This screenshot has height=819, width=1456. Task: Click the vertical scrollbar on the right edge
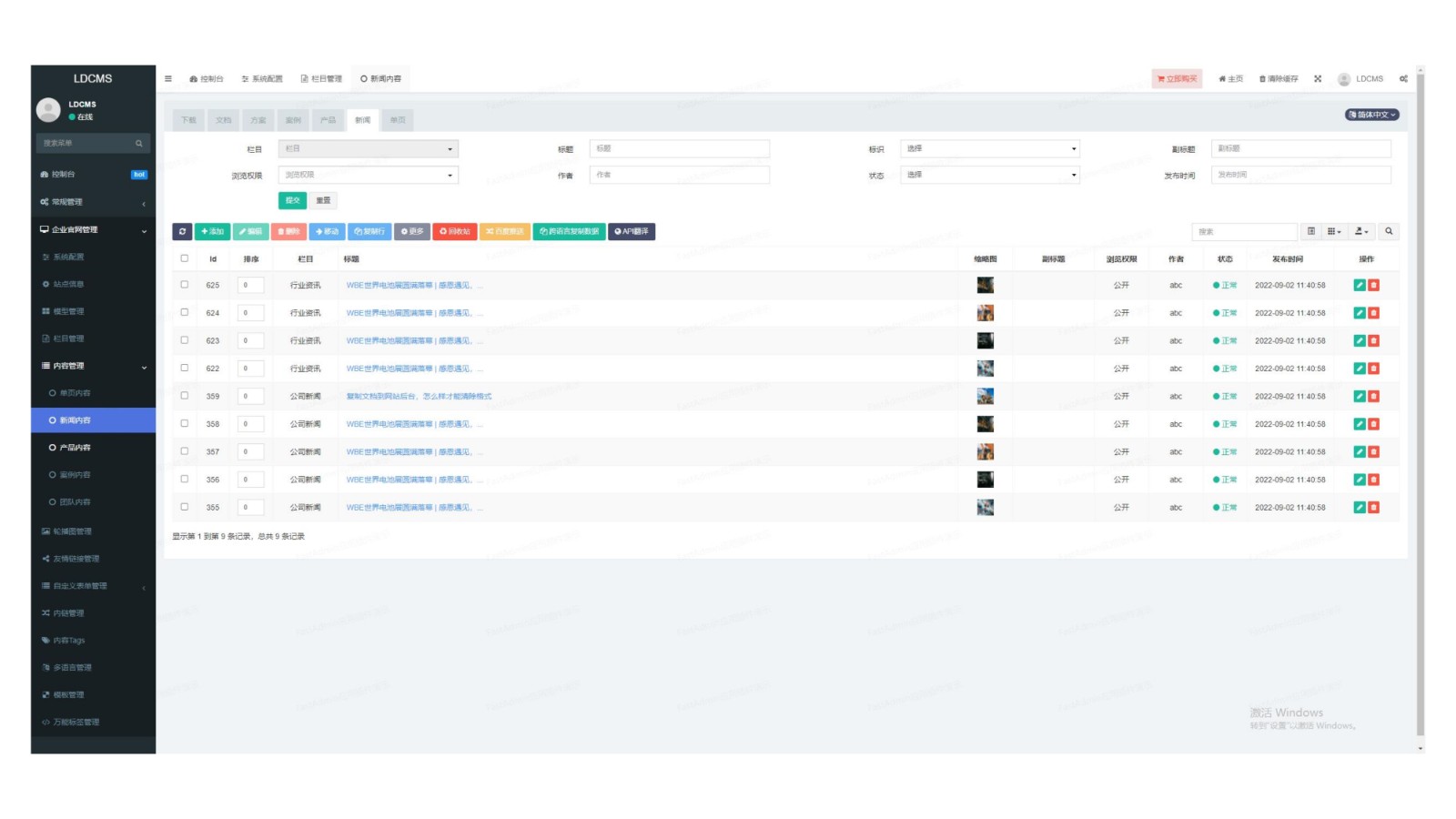point(1420,405)
